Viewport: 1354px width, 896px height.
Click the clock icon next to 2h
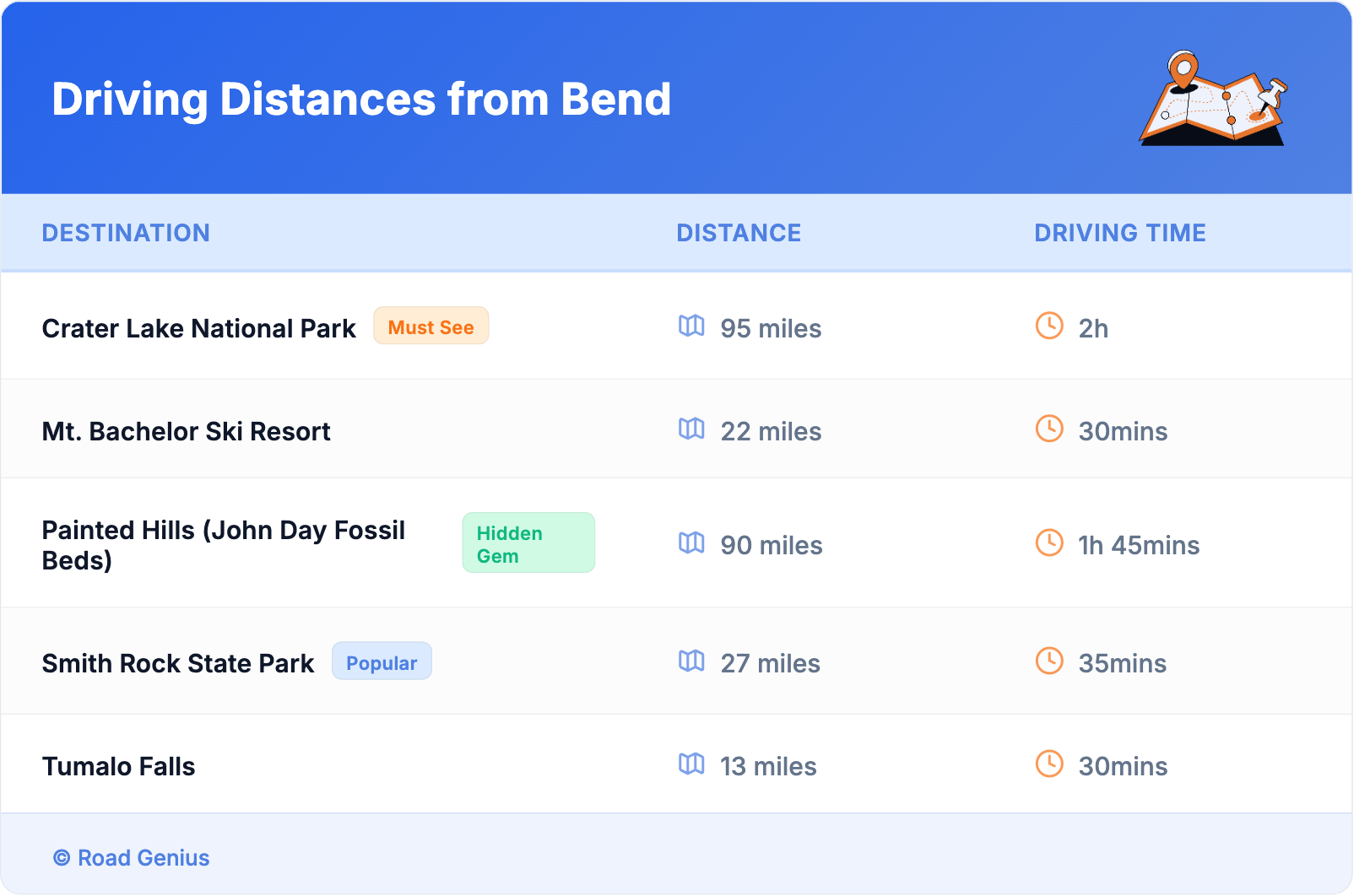[x=1049, y=327]
